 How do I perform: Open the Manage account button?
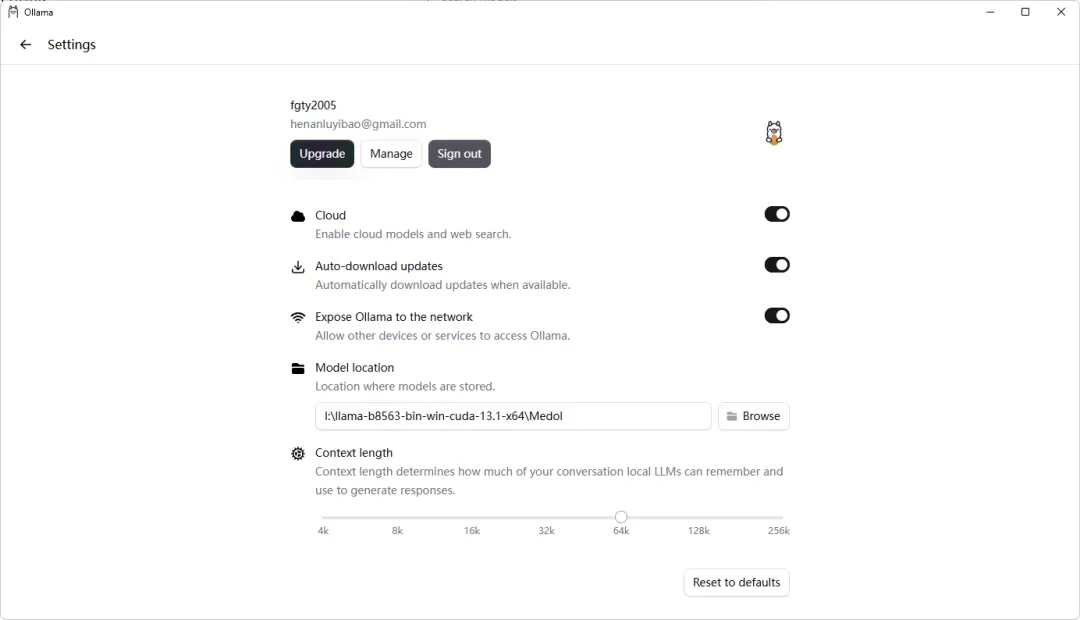pyautogui.click(x=391, y=154)
